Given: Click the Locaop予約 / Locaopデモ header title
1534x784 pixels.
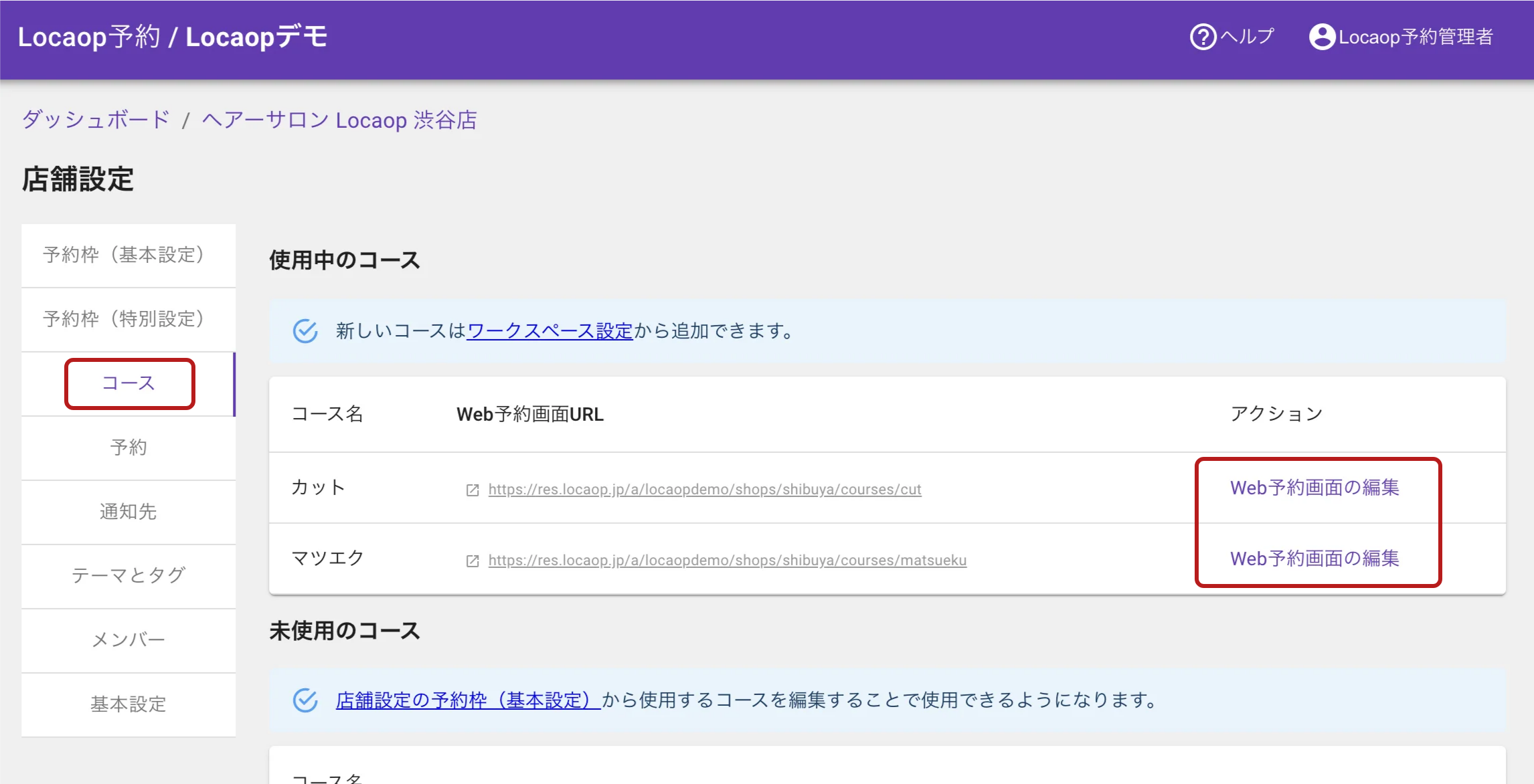Looking at the screenshot, I should coord(173,37).
